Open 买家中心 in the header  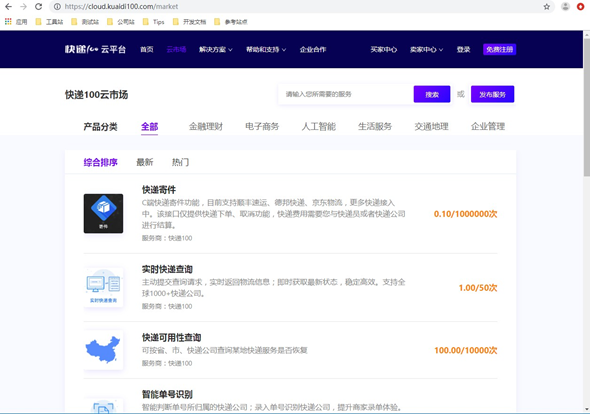tap(383, 49)
